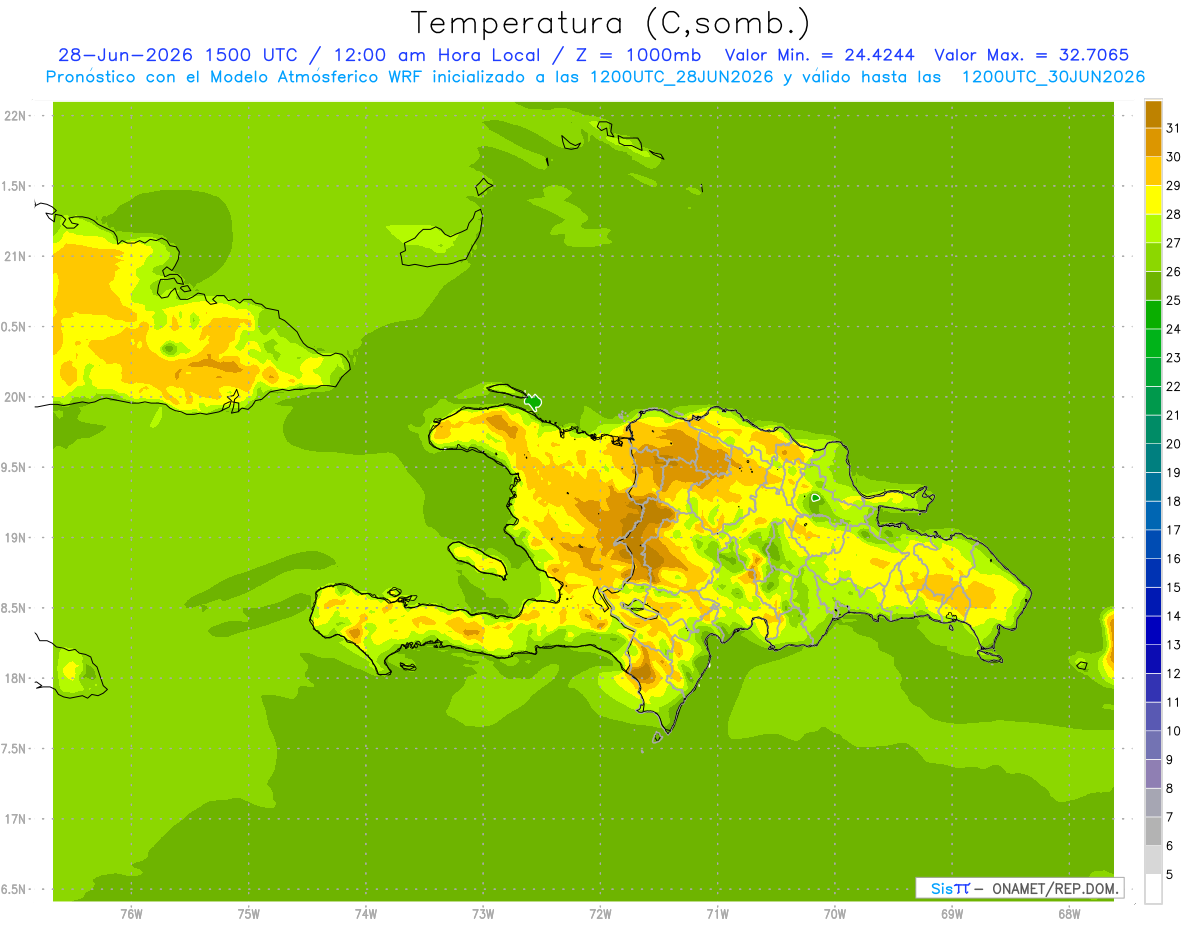Click the '22N' latitude label
1200x927 pixels.
16,115
